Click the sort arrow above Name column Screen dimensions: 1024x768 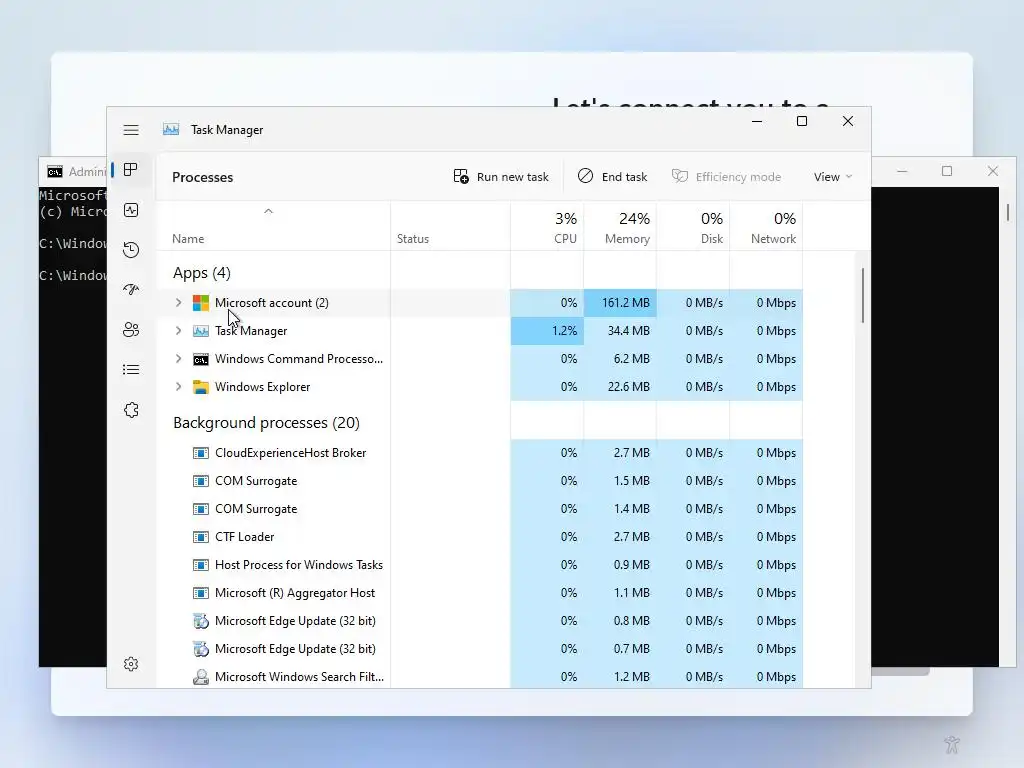268,211
